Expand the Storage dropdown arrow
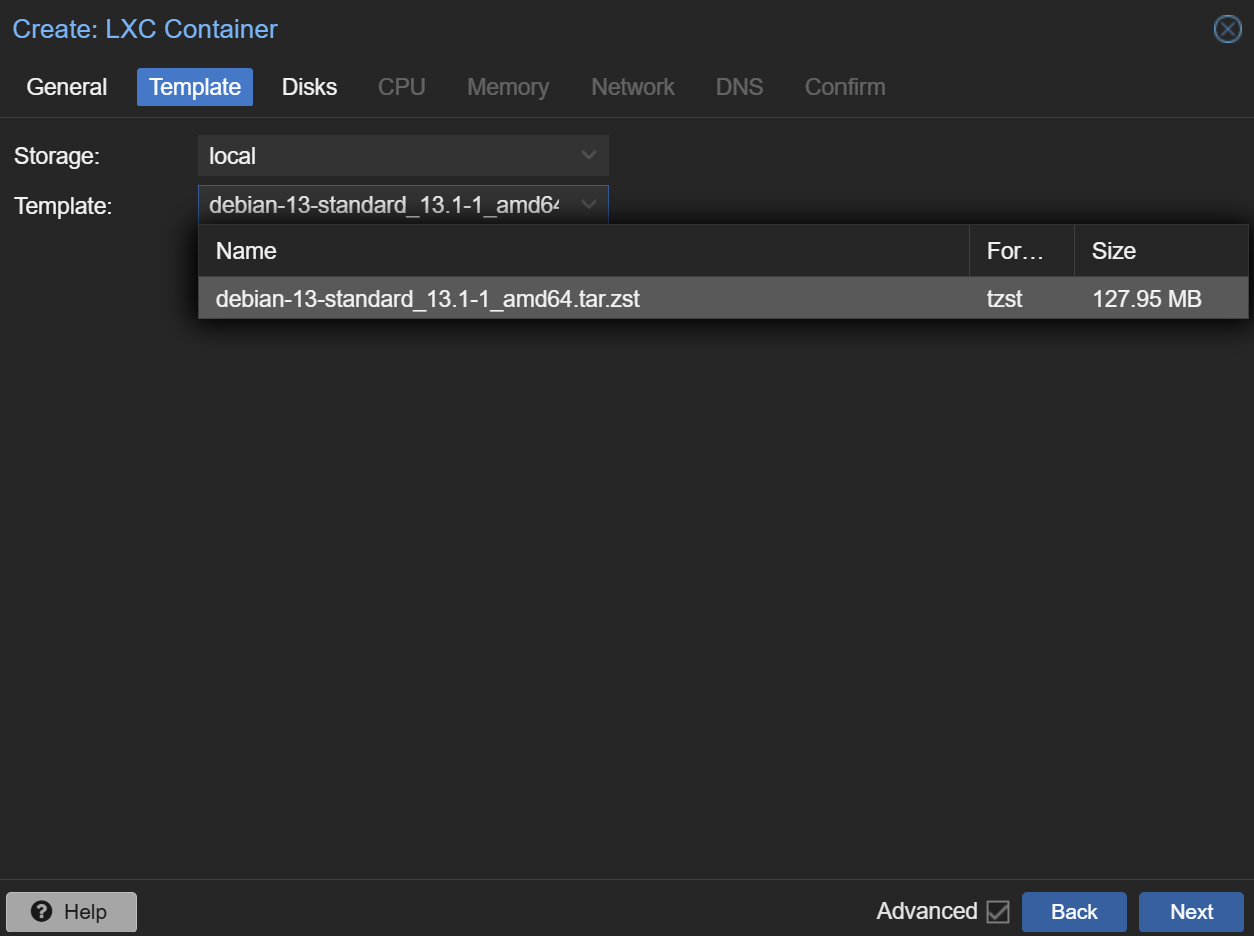This screenshot has height=936, width=1254. (589, 156)
